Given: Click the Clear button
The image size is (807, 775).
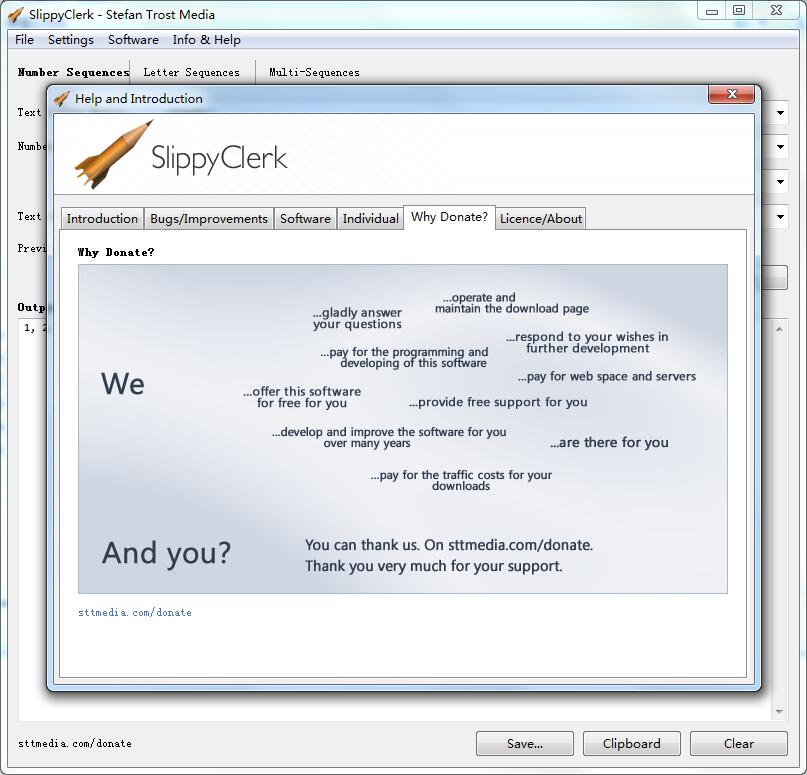Looking at the screenshot, I should coord(739,744).
